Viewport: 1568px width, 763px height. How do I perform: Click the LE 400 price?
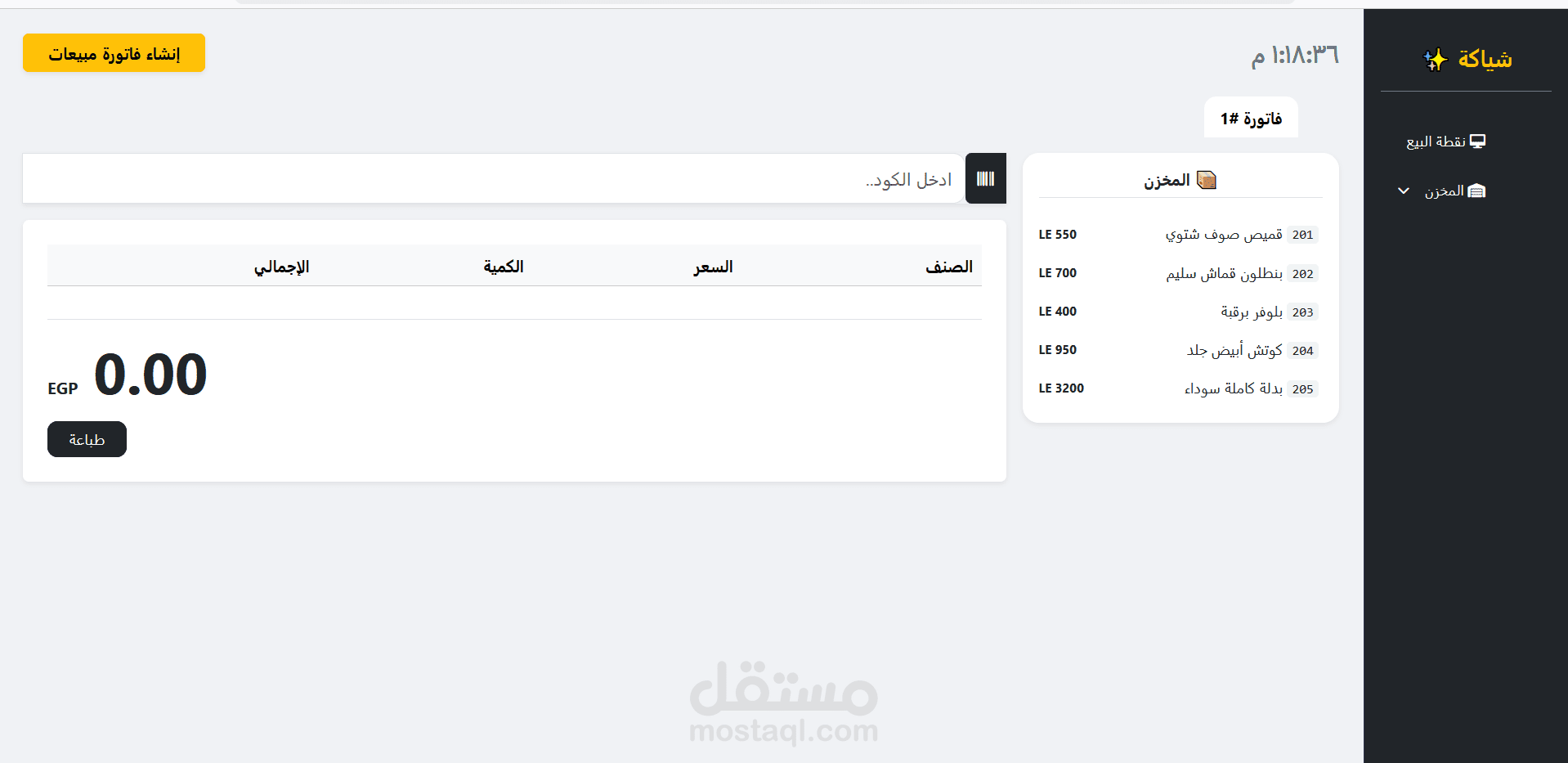pyautogui.click(x=1058, y=312)
